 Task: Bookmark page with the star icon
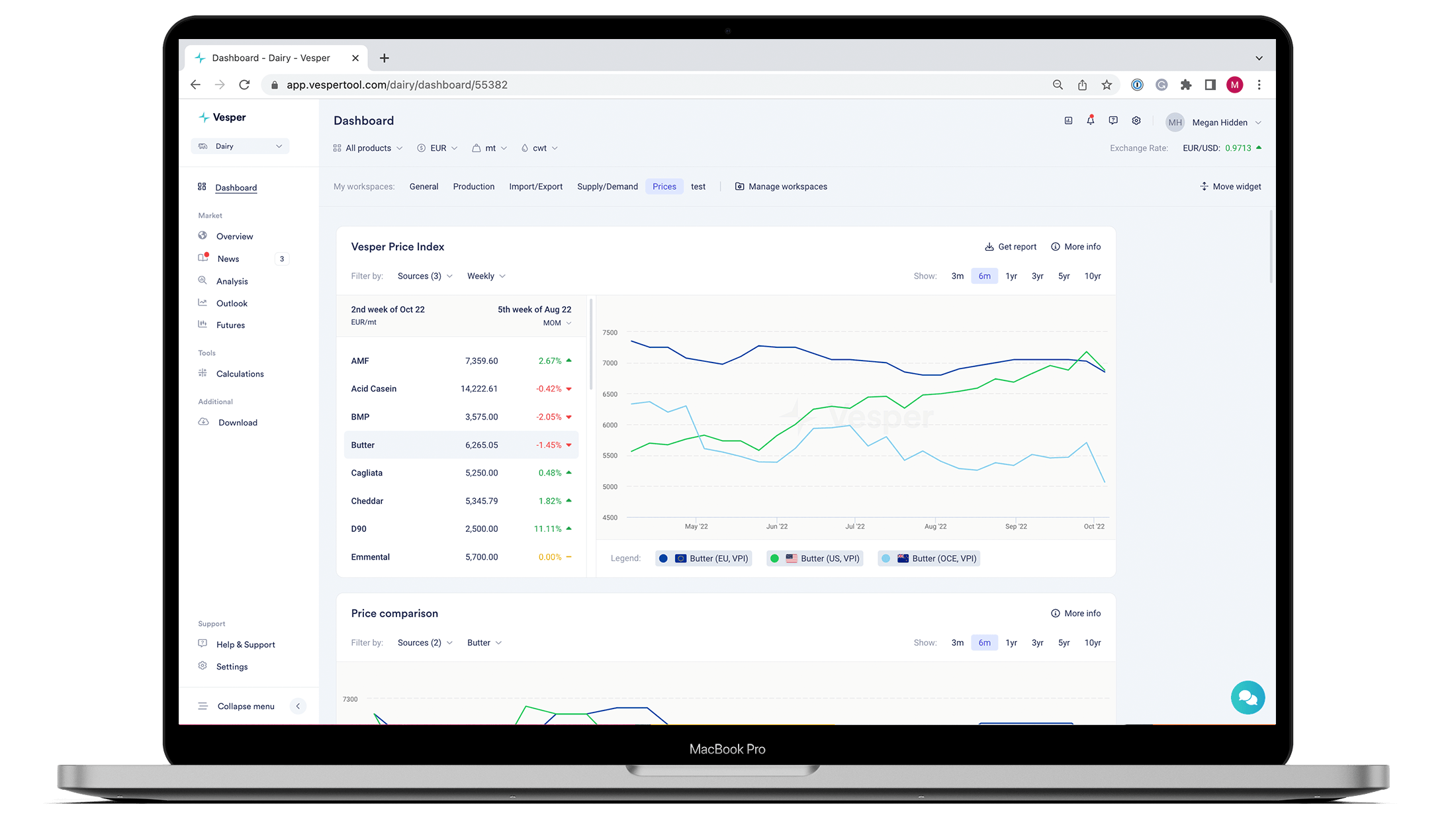coord(1107,85)
